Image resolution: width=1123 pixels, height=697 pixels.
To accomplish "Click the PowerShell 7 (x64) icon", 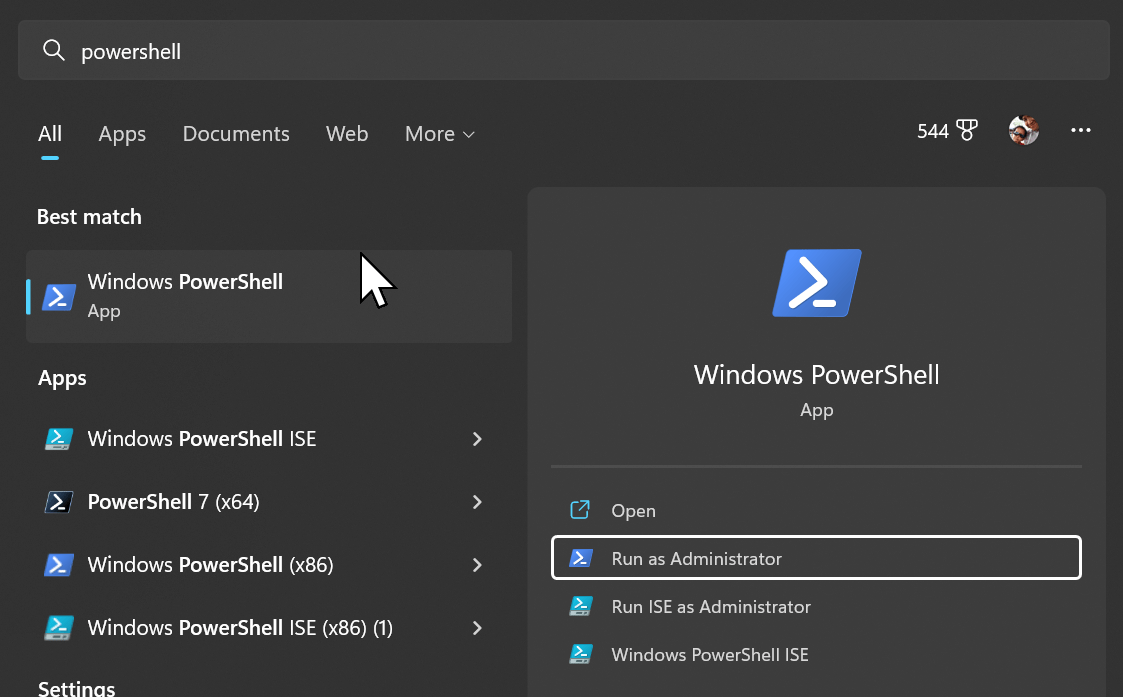I will pos(59,501).
